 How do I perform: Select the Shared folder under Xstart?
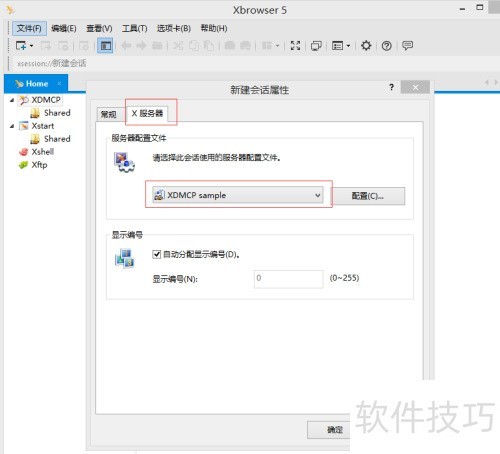(x=57, y=139)
